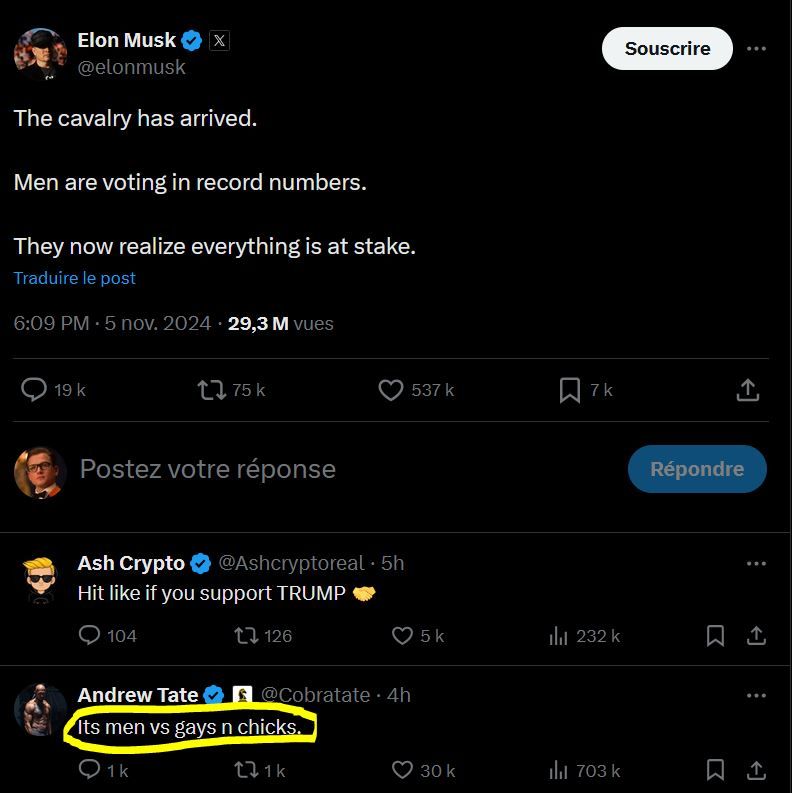The width and height of the screenshot is (792, 793).
Task: Open the @Ashcryptoreal profile handle
Action: point(291,563)
